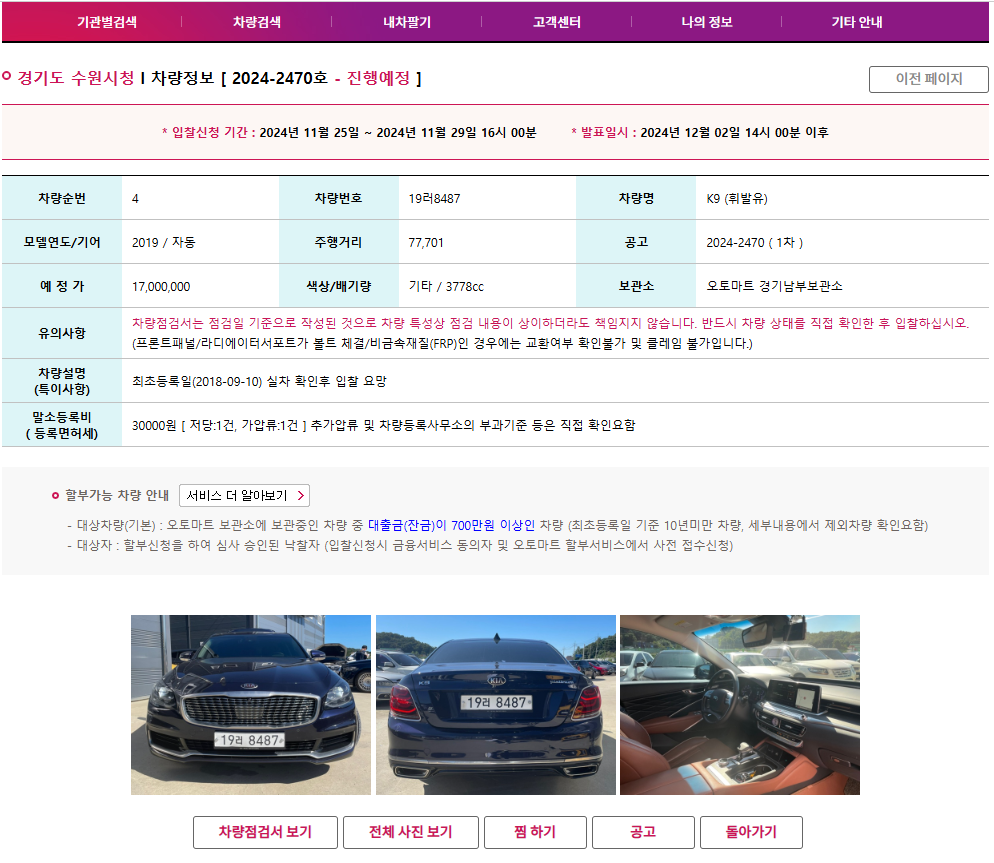Open the 기타 안내 menu
The image size is (994, 863).
point(857,22)
